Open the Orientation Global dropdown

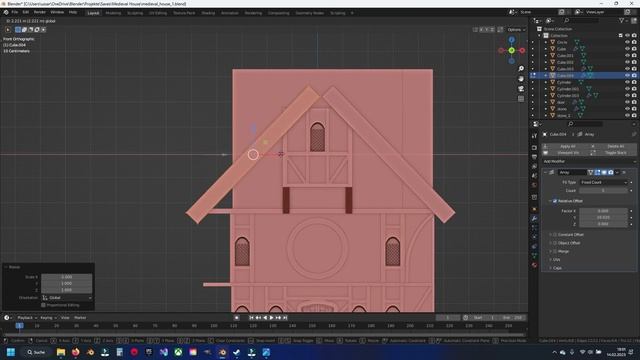pos(67,298)
